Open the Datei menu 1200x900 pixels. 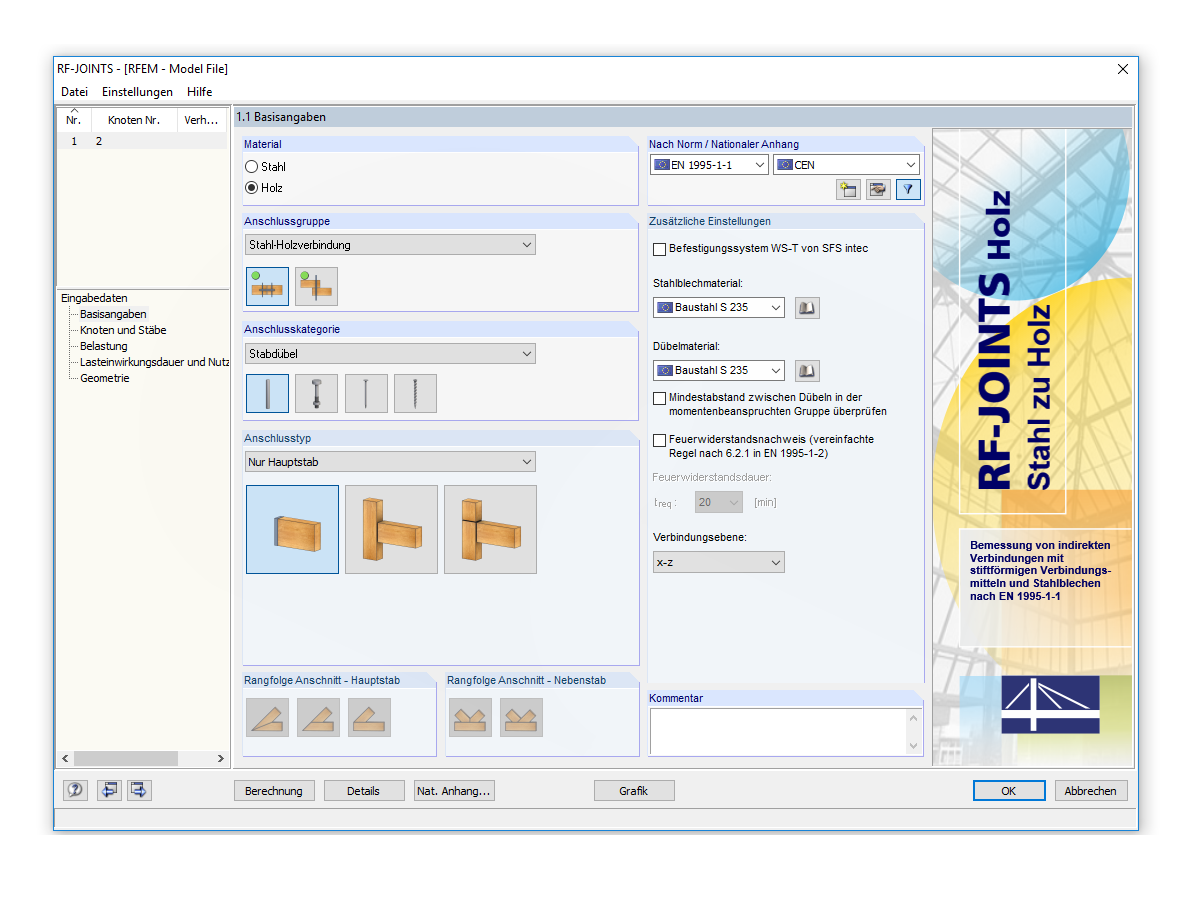[x=74, y=92]
